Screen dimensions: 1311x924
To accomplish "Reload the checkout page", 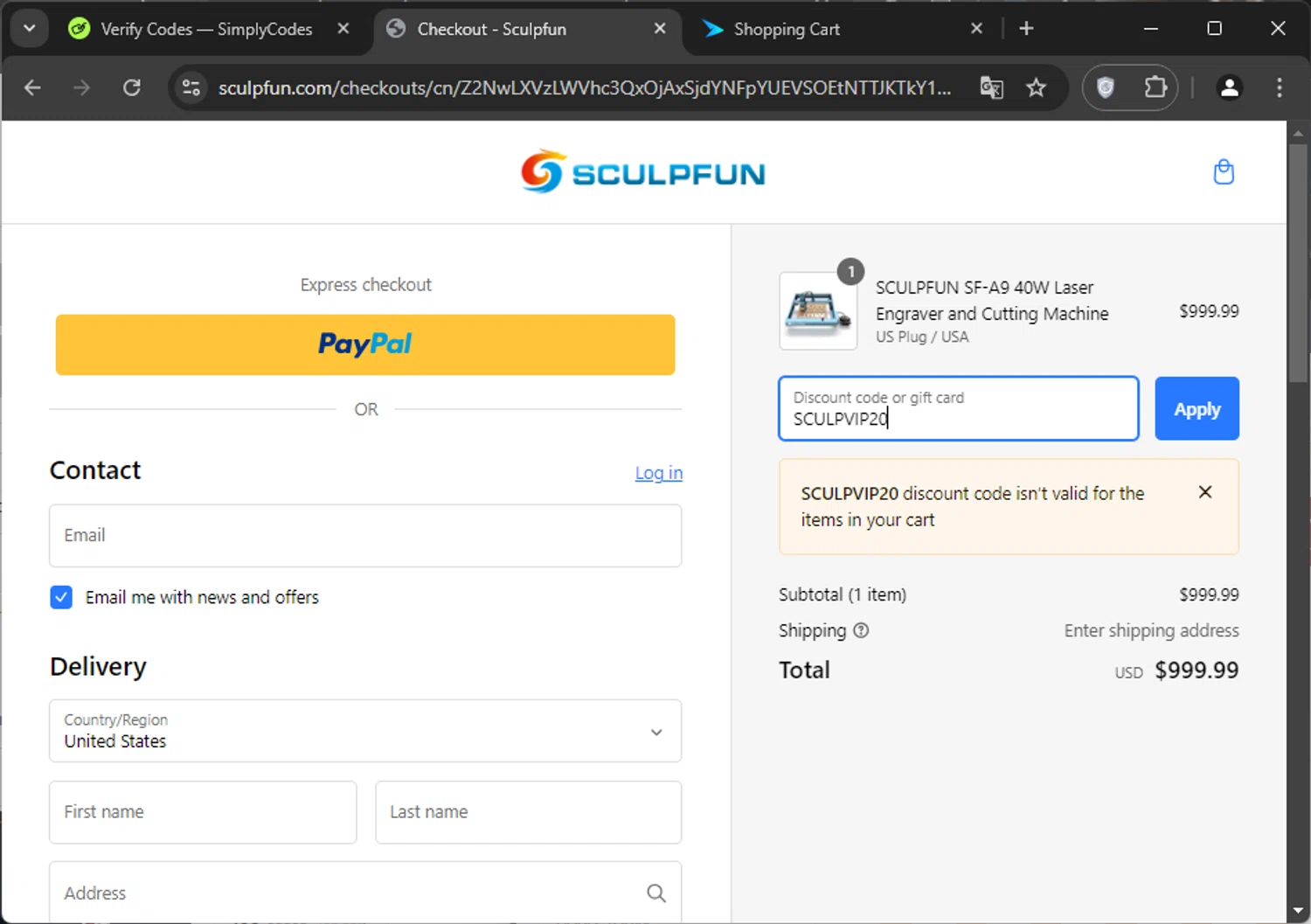I will [132, 87].
